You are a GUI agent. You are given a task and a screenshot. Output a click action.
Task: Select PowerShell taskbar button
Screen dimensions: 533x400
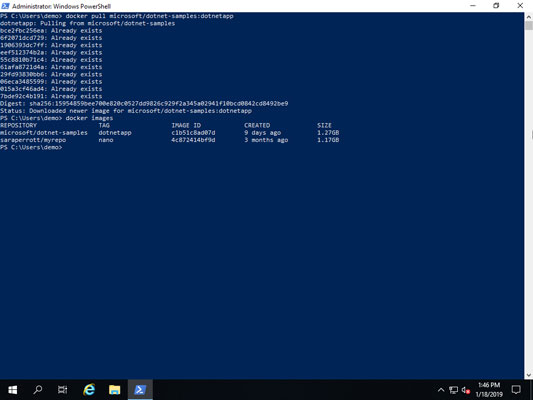[x=140, y=390]
